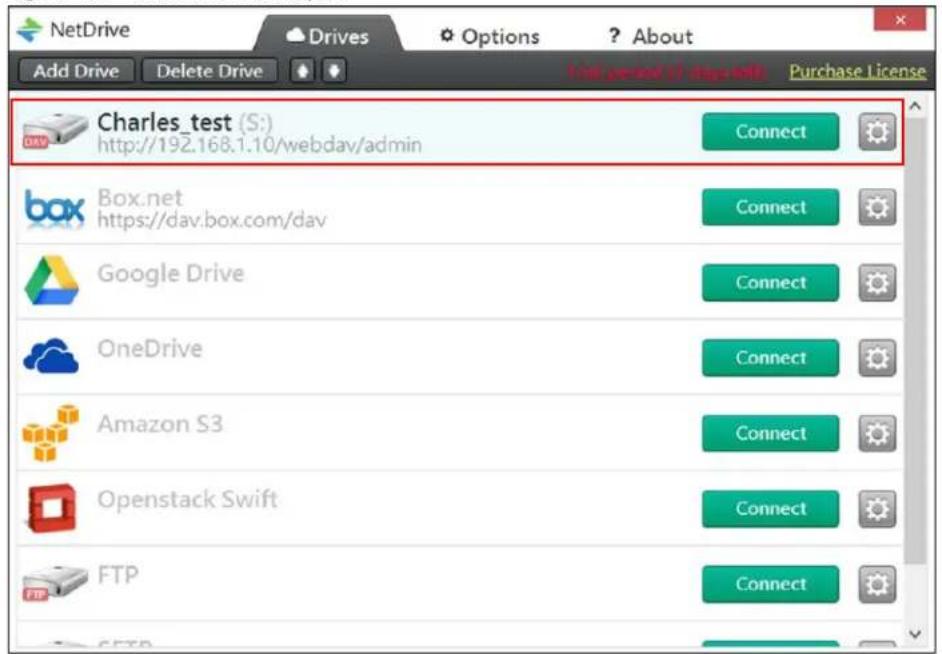Screen dimensions: 942x654
Task: Open settings gear for Amazon S3
Action: point(877,433)
